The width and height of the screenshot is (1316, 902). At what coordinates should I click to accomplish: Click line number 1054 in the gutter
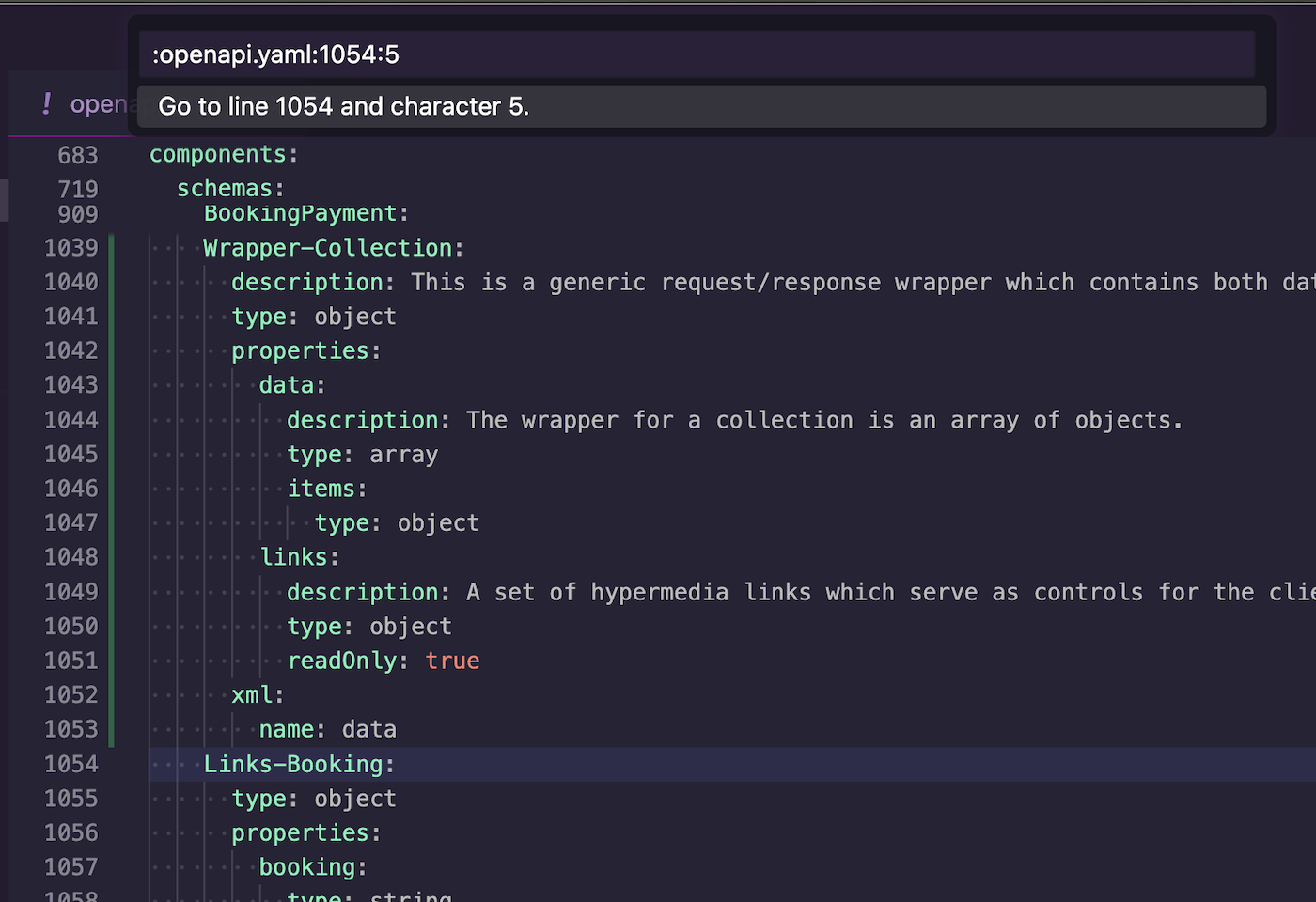pos(71,765)
